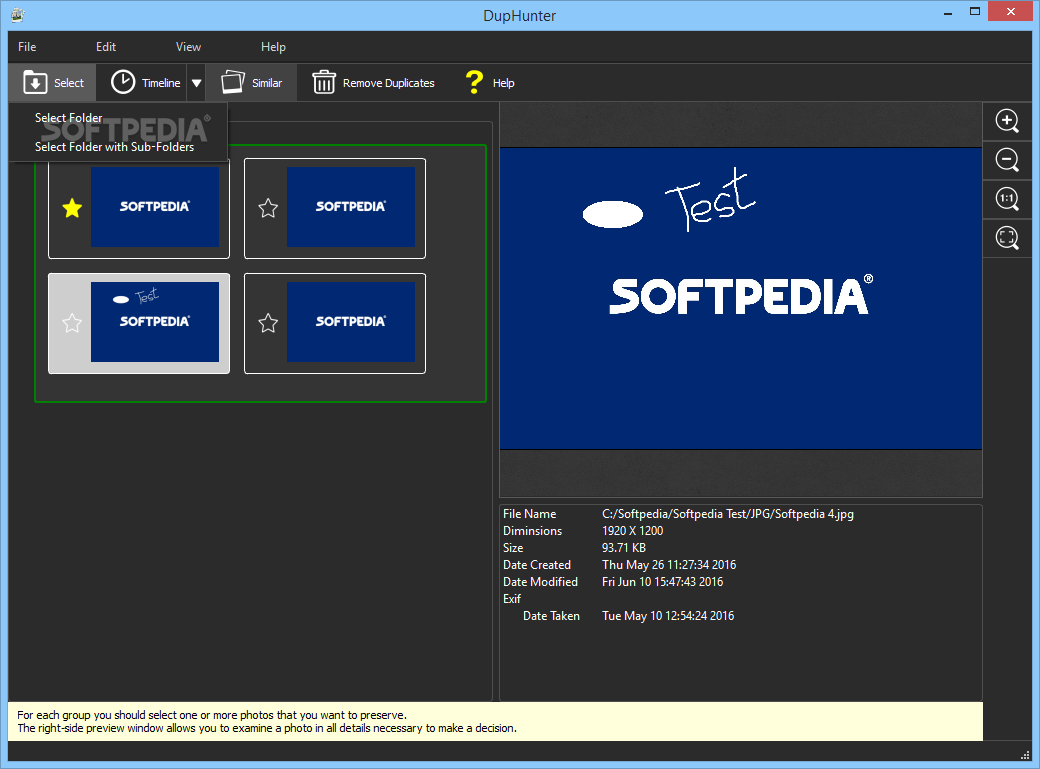The height and width of the screenshot is (769, 1040).
Task: Click the Date Created value
Action: (x=669, y=565)
